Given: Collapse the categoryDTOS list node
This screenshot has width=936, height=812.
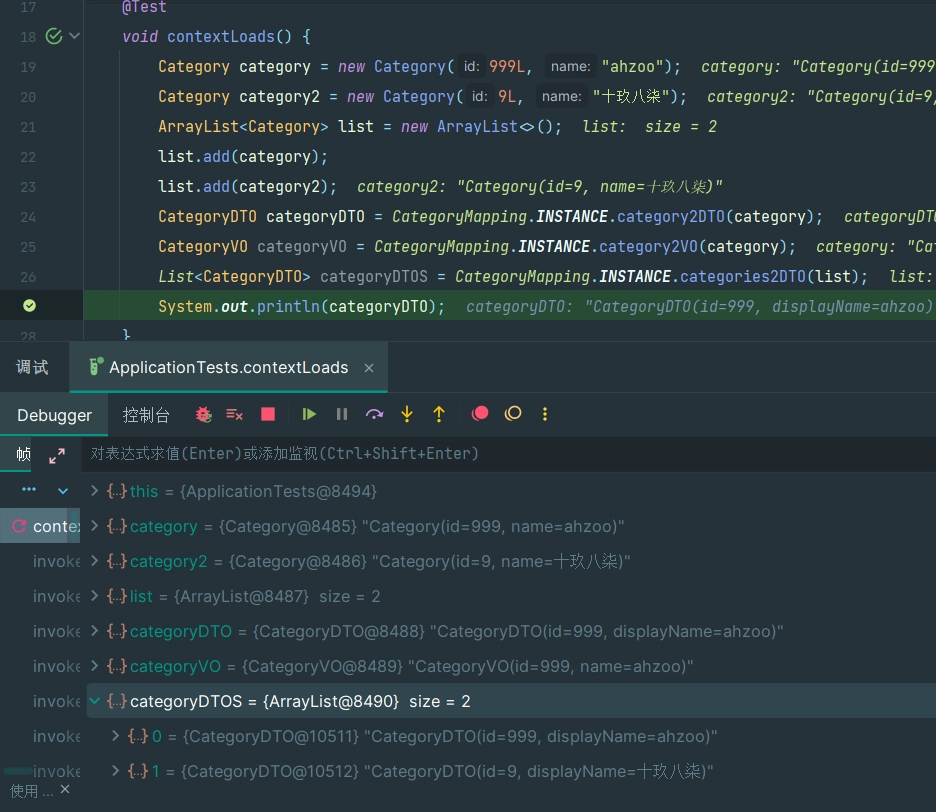Looking at the screenshot, I should coord(95,702).
